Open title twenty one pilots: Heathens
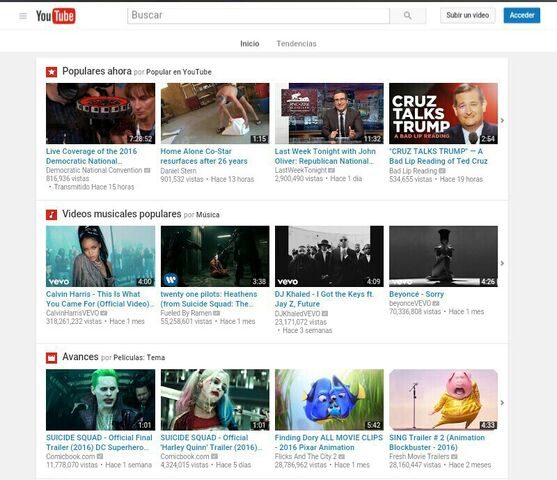557x480 pixels. coord(209,299)
